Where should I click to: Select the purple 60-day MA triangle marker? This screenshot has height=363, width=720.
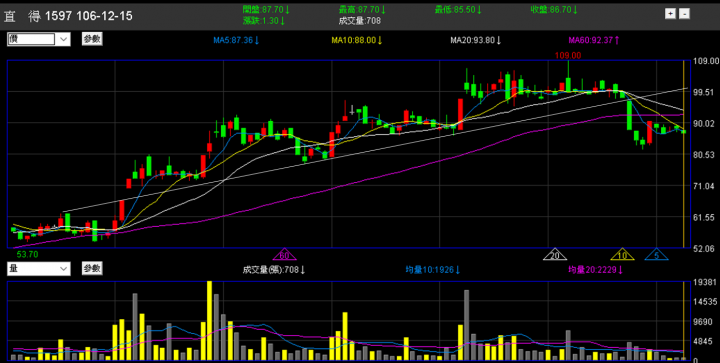(x=285, y=255)
